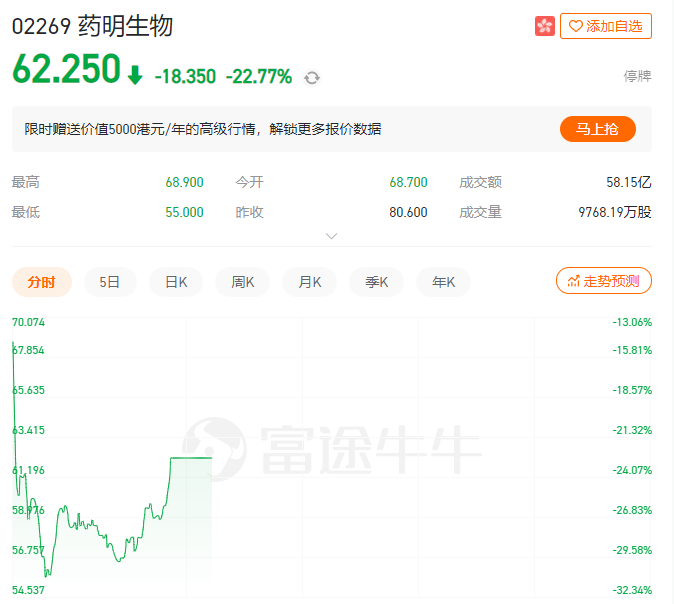Refresh the quote using the refresh icon
Image resolution: width=674 pixels, height=604 pixels.
click(x=312, y=78)
